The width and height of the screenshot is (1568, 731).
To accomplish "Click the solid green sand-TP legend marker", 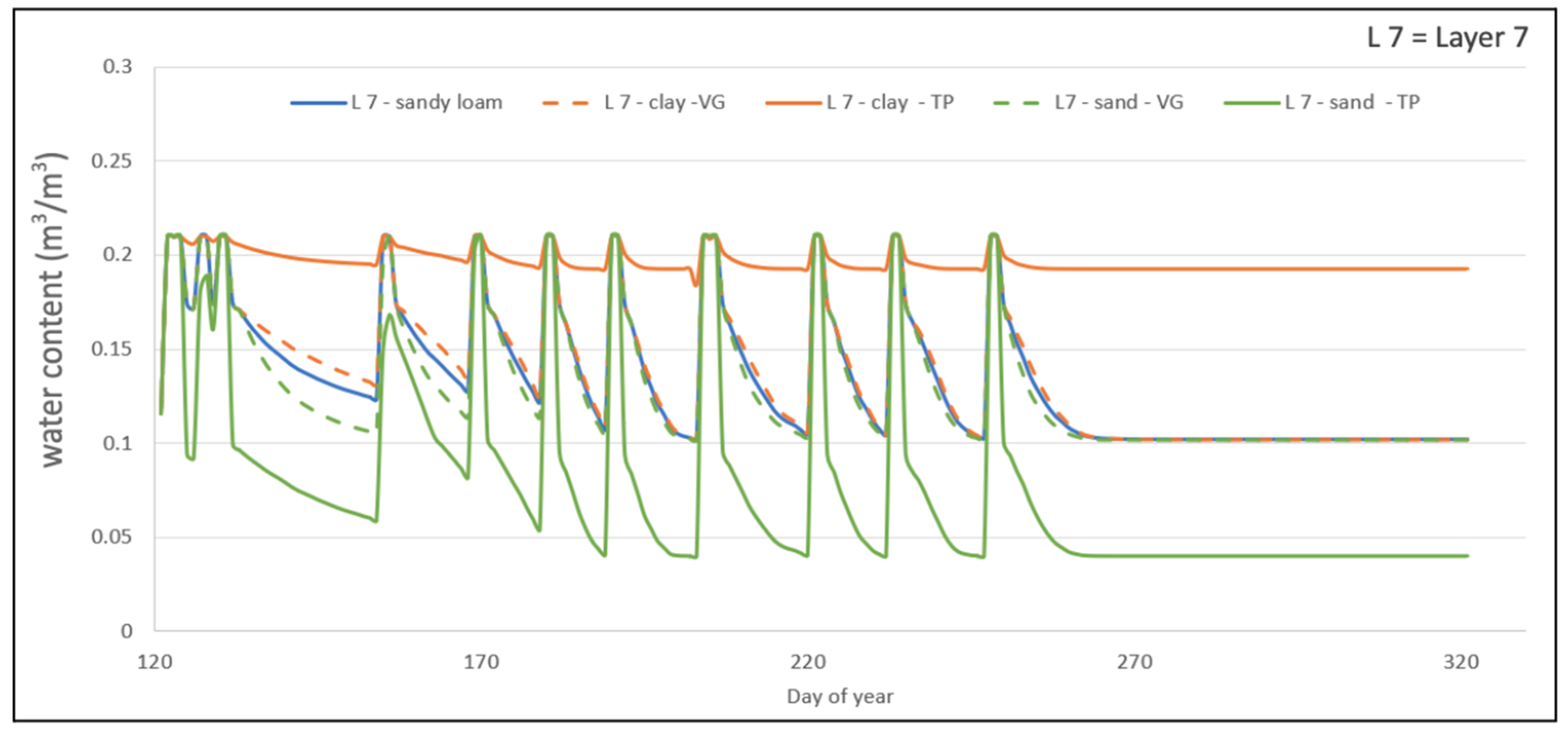I will click(1252, 103).
